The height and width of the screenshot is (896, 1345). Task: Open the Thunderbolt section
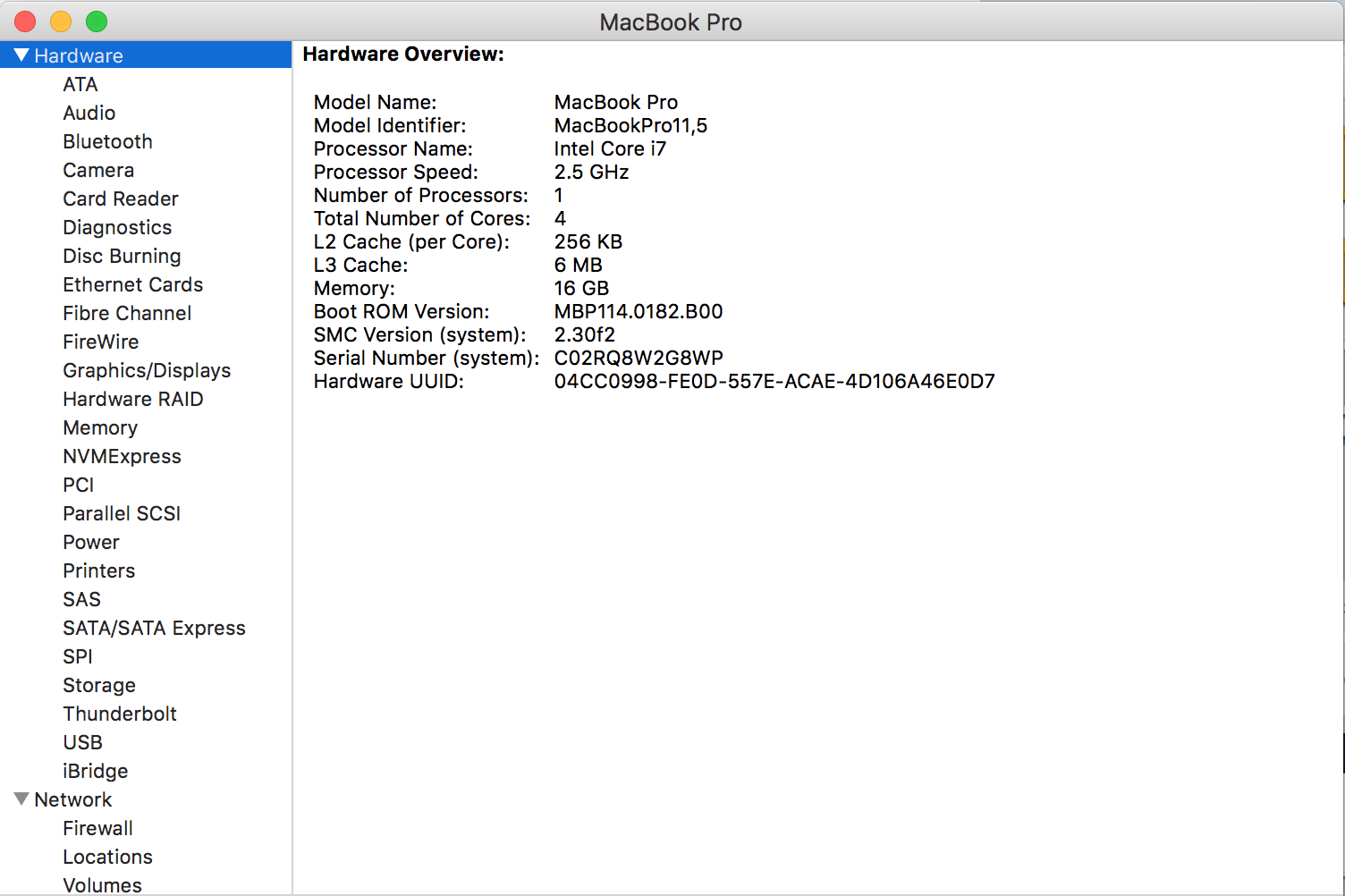120,714
